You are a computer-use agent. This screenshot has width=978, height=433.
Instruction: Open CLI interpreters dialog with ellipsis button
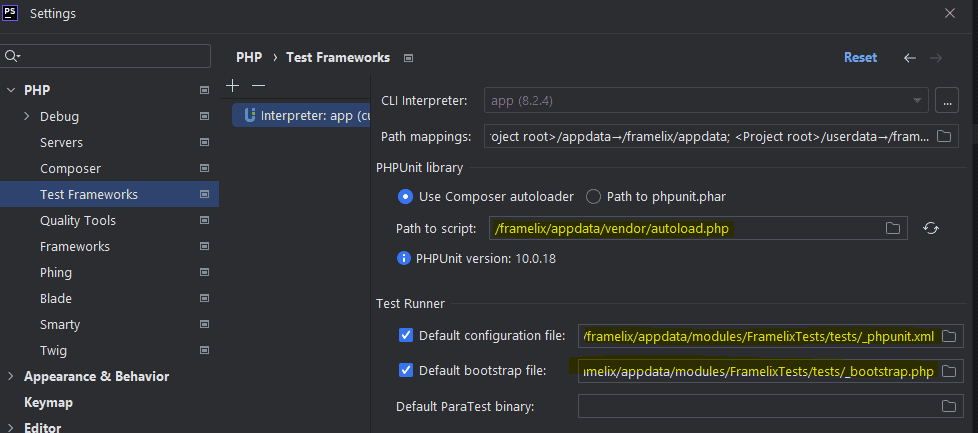pyautogui.click(x=947, y=100)
